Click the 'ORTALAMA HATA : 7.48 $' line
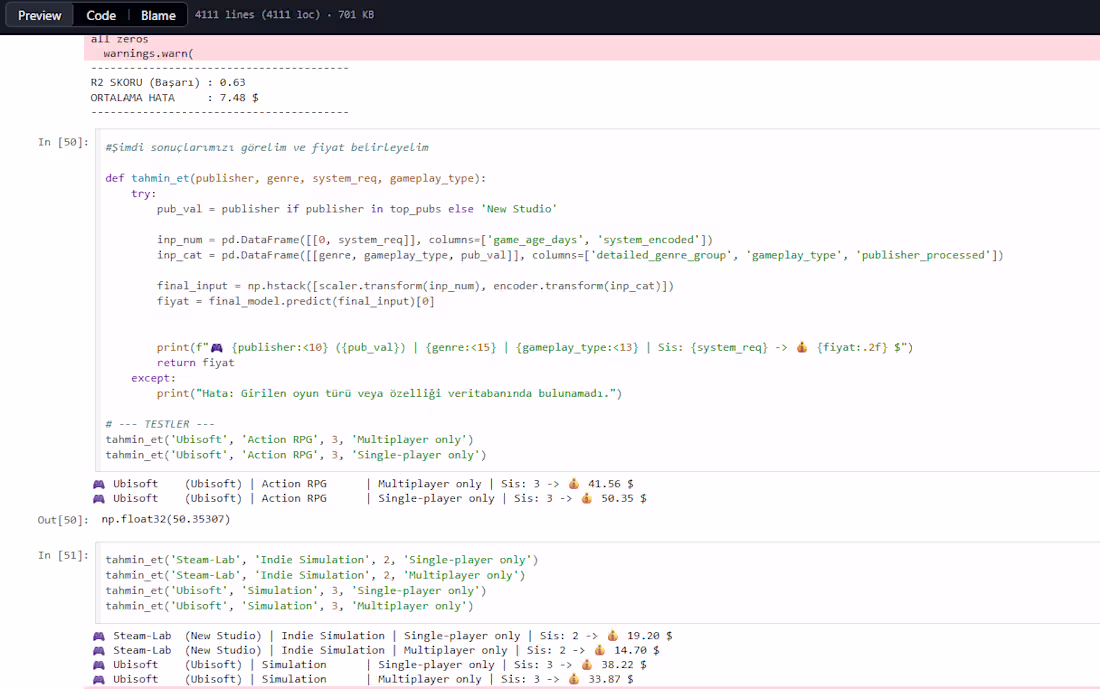This screenshot has height=689, width=1100. pos(174,98)
